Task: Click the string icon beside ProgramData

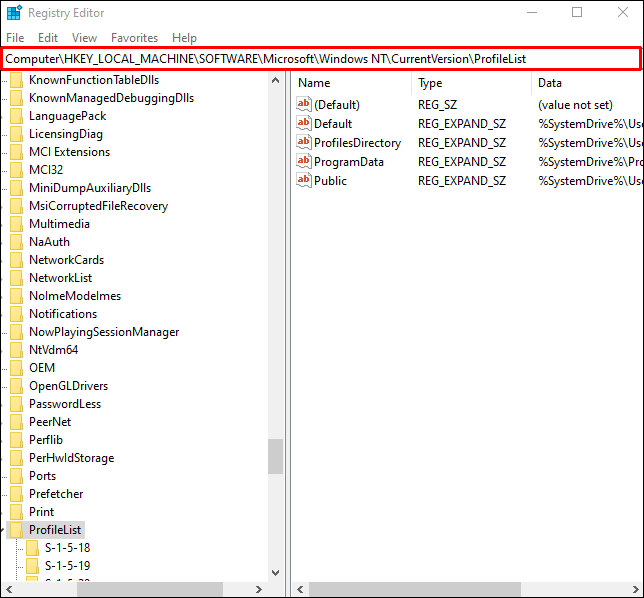Action: (x=304, y=161)
